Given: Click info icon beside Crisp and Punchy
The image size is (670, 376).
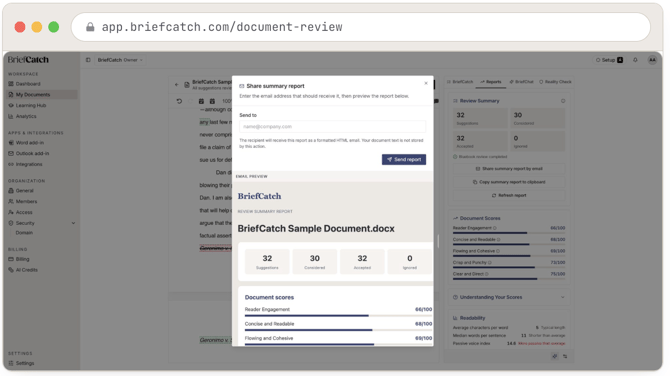Looking at the screenshot, I should (490, 263).
